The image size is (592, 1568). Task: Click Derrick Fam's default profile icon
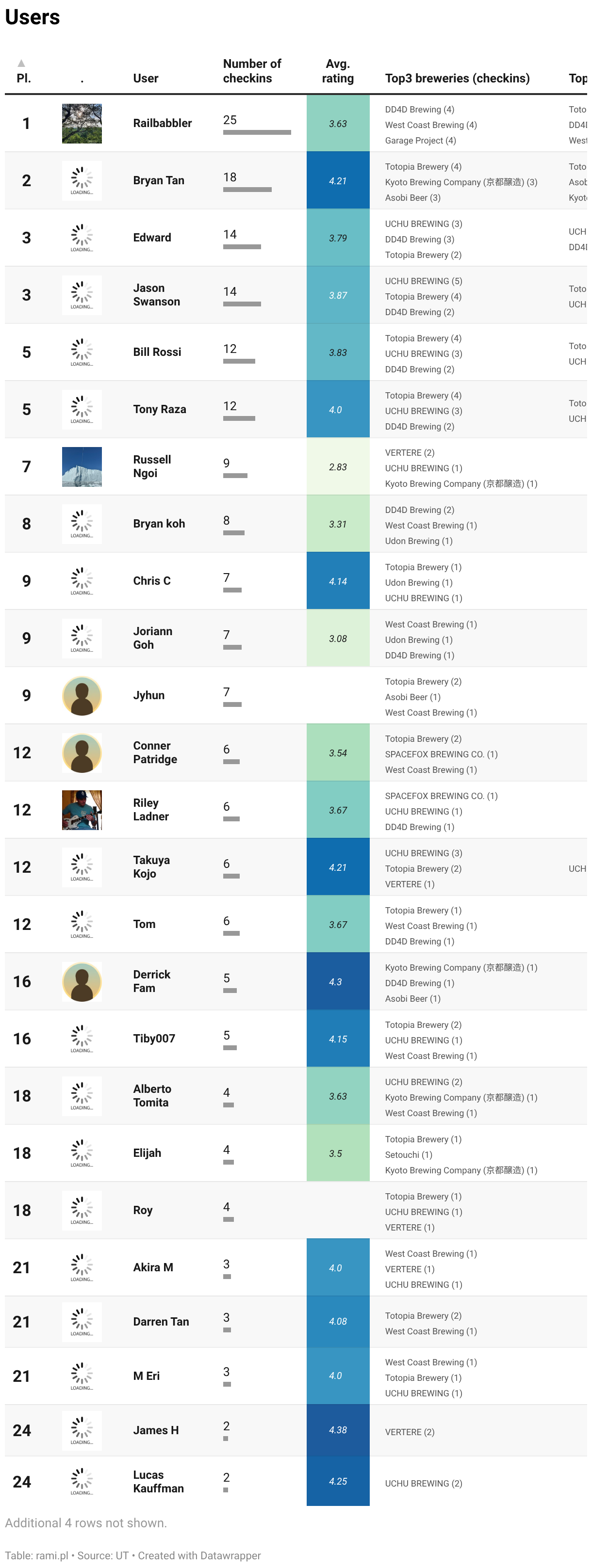[x=82, y=982]
